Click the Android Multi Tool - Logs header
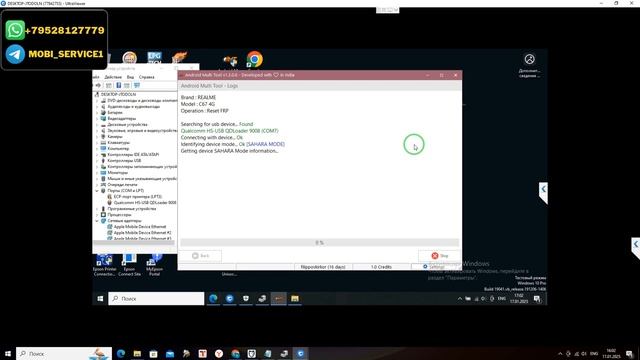Viewport: 640px width, 360px height. click(x=209, y=86)
